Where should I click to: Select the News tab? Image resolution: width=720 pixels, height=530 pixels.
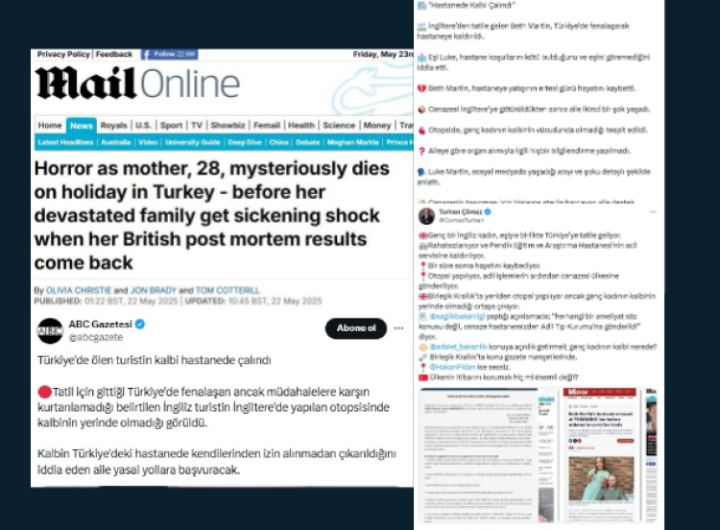[x=81, y=125]
